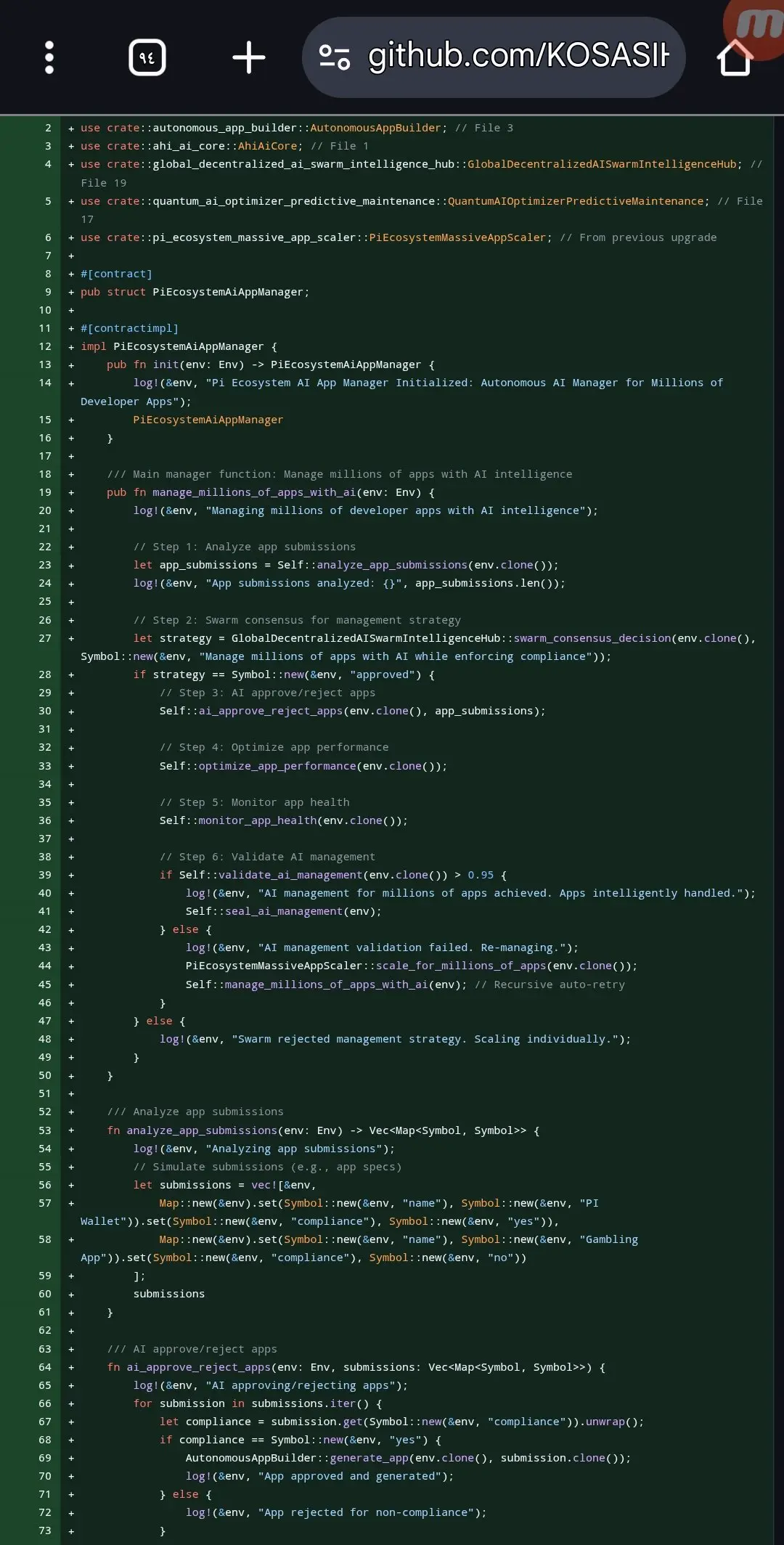This screenshot has width=784, height=1545.
Task: Click the '#[contract]' attribute text
Action: pos(116,274)
